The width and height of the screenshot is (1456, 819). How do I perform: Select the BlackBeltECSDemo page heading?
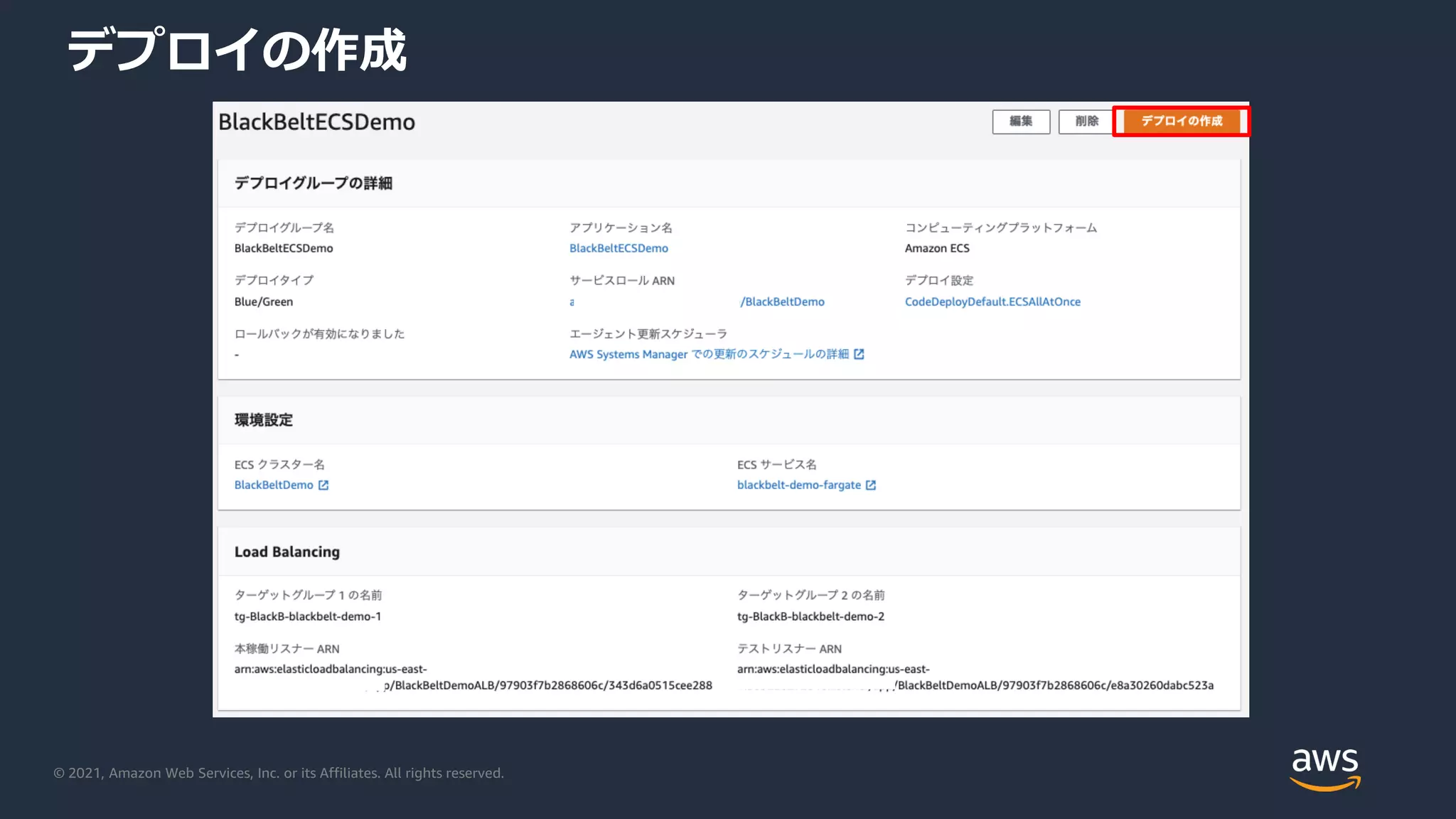[316, 122]
